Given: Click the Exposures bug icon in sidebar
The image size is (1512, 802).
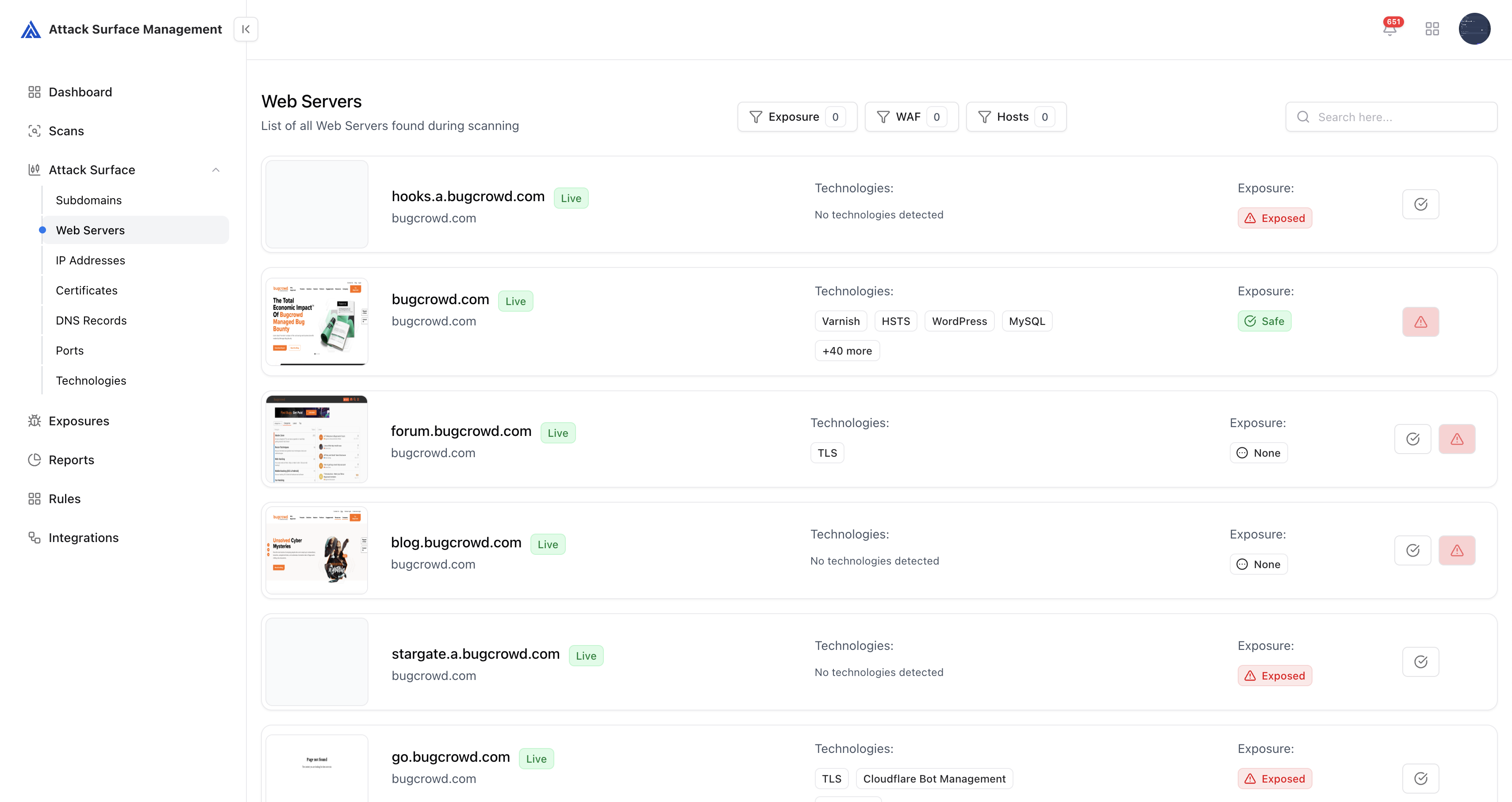Looking at the screenshot, I should (x=35, y=420).
